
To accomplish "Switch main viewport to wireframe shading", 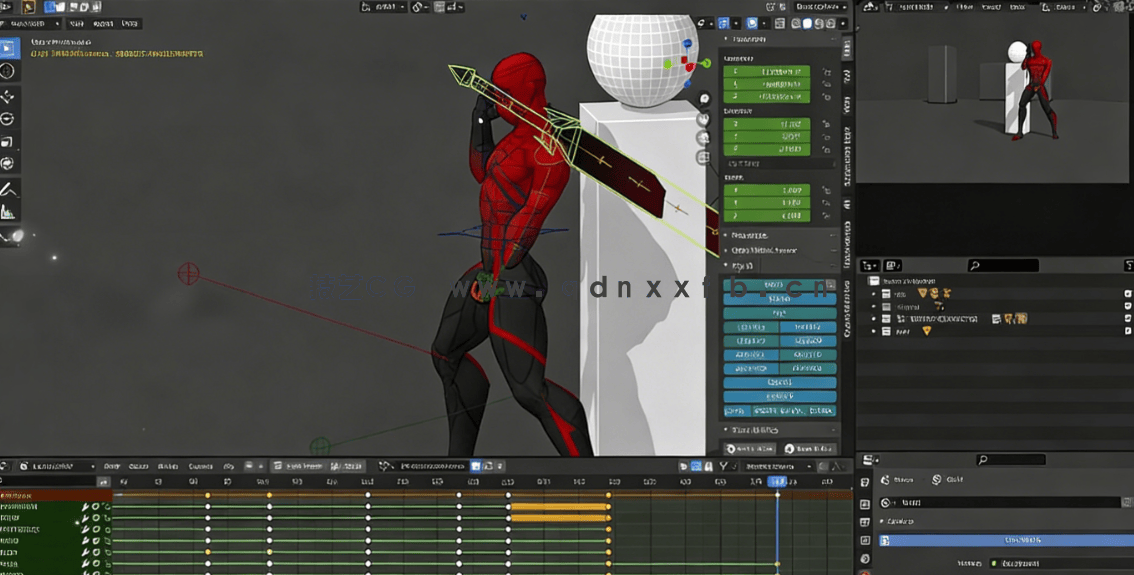I will (x=796, y=24).
